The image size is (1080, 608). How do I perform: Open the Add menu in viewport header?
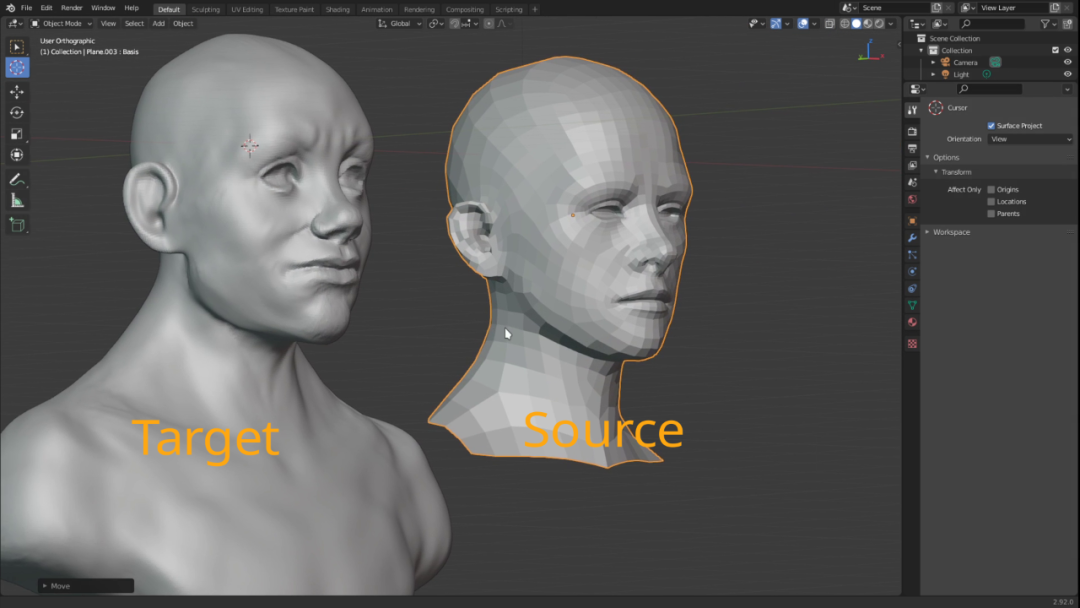(x=158, y=23)
